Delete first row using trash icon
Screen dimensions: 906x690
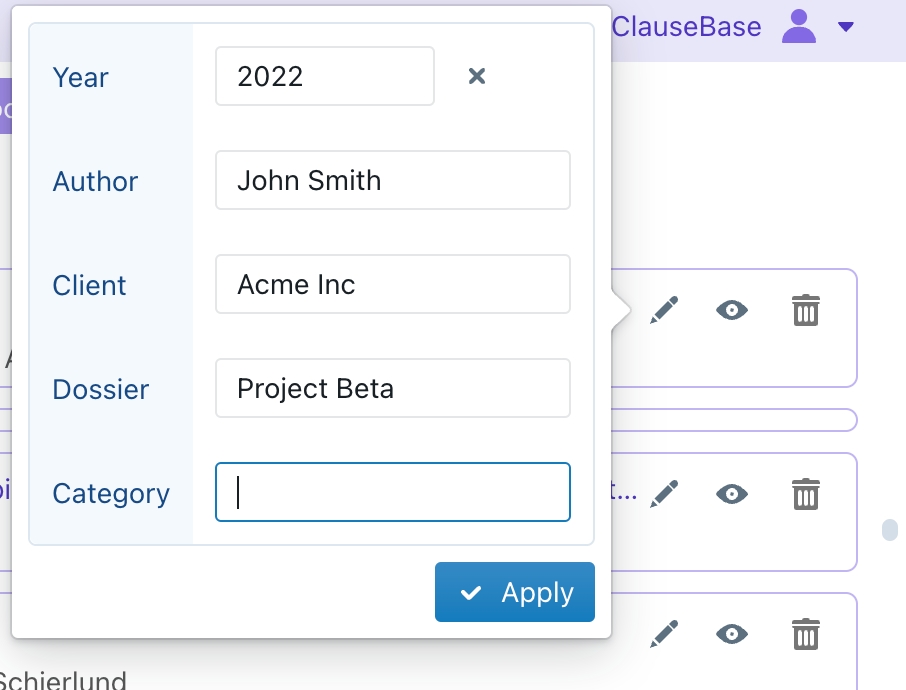click(805, 310)
